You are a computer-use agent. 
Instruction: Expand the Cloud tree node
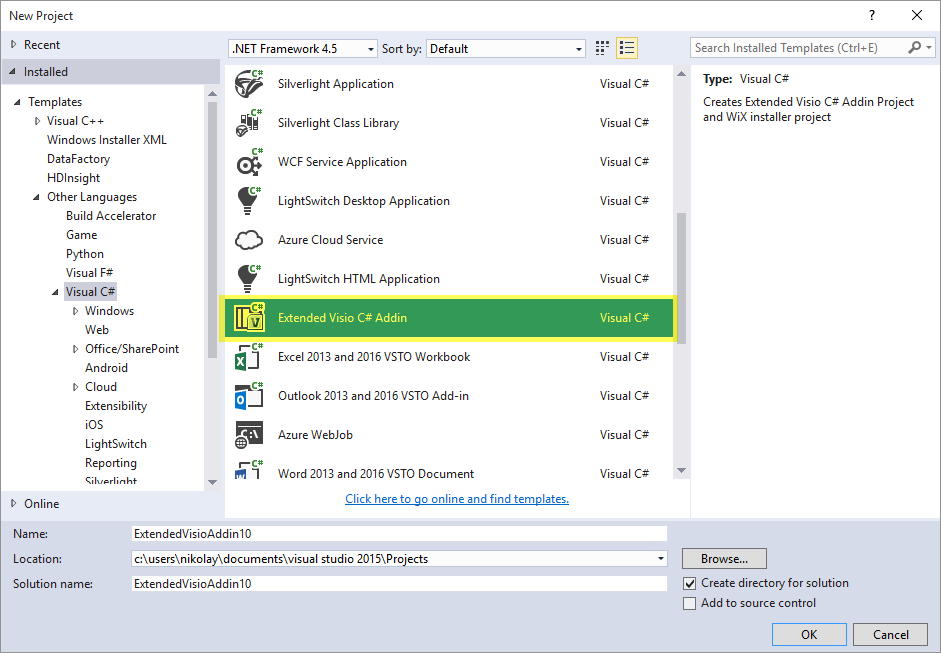(76, 387)
